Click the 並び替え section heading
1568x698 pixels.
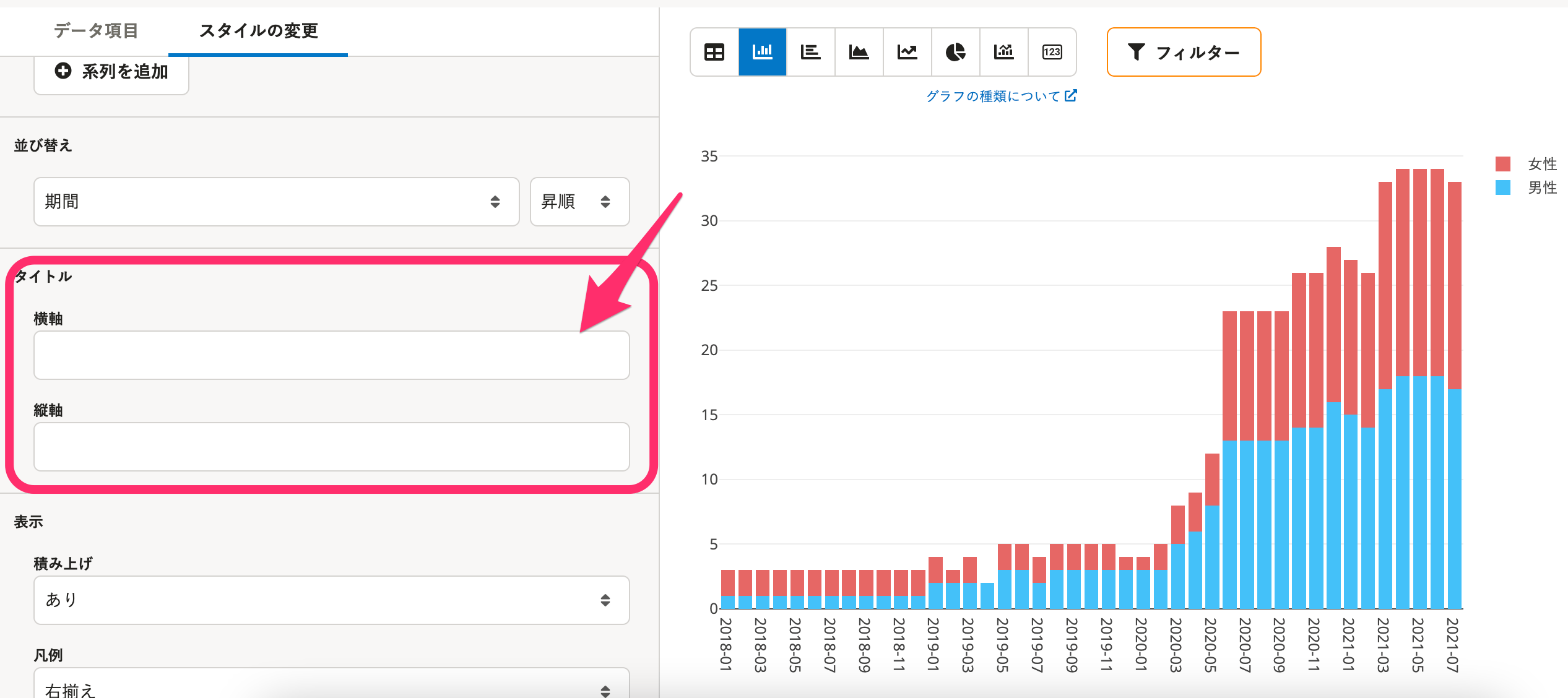(43, 145)
